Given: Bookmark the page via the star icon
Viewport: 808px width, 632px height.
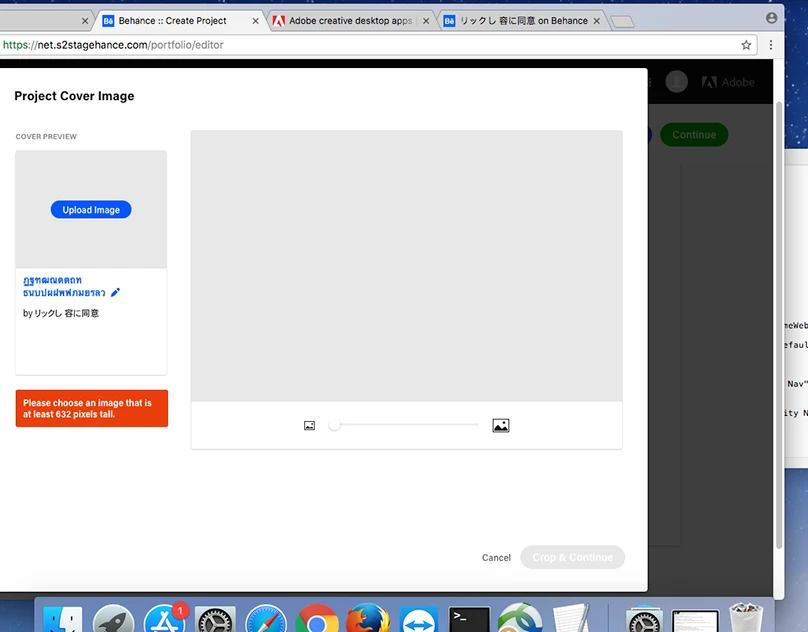Looking at the screenshot, I should [747, 45].
